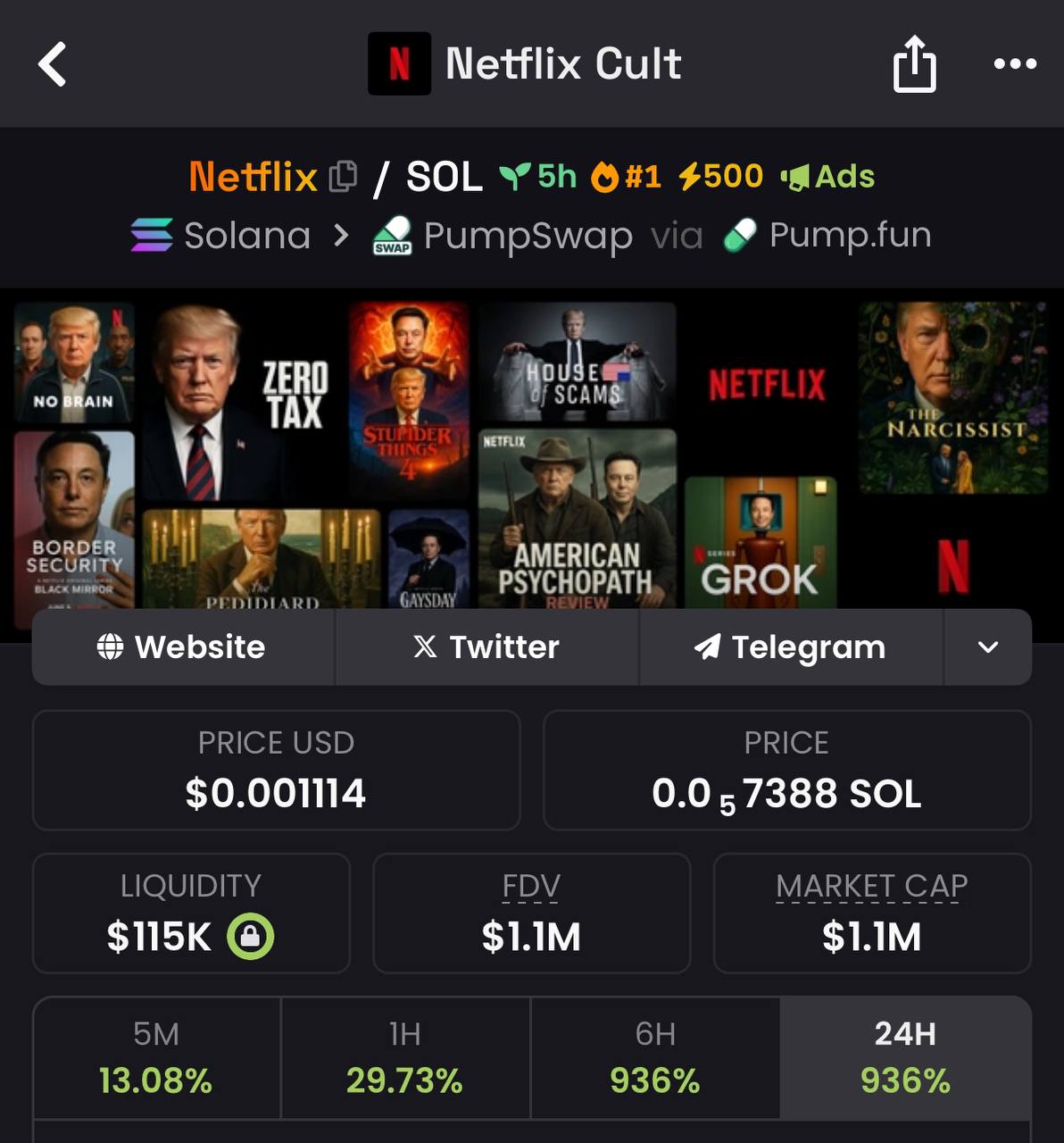Tap the lightning 500 boosts badge
The width and height of the screenshot is (1064, 1143).
point(720,177)
